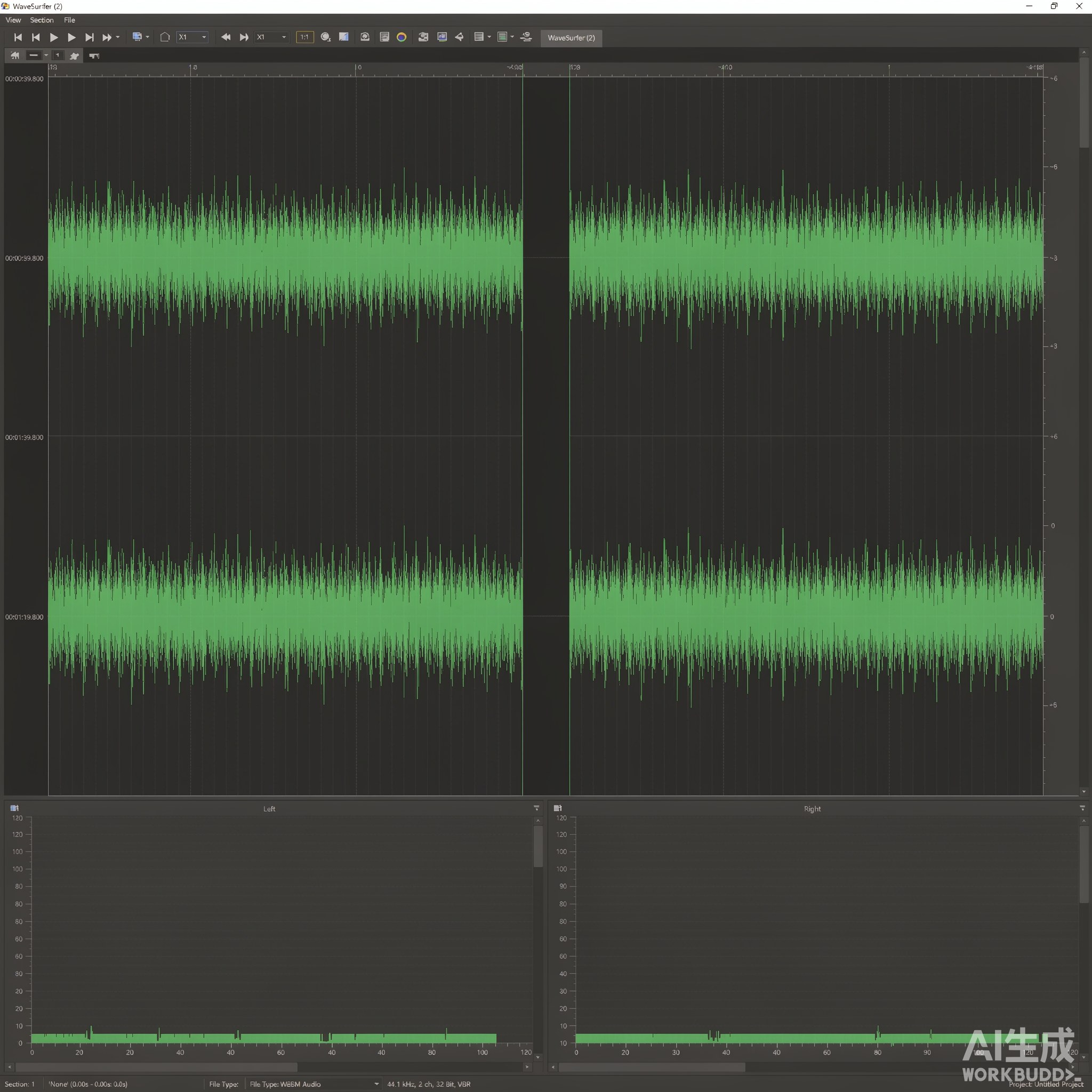Viewport: 1092px width, 1092px height.
Task: Open the Left panel filter dropdown
Action: [536, 808]
